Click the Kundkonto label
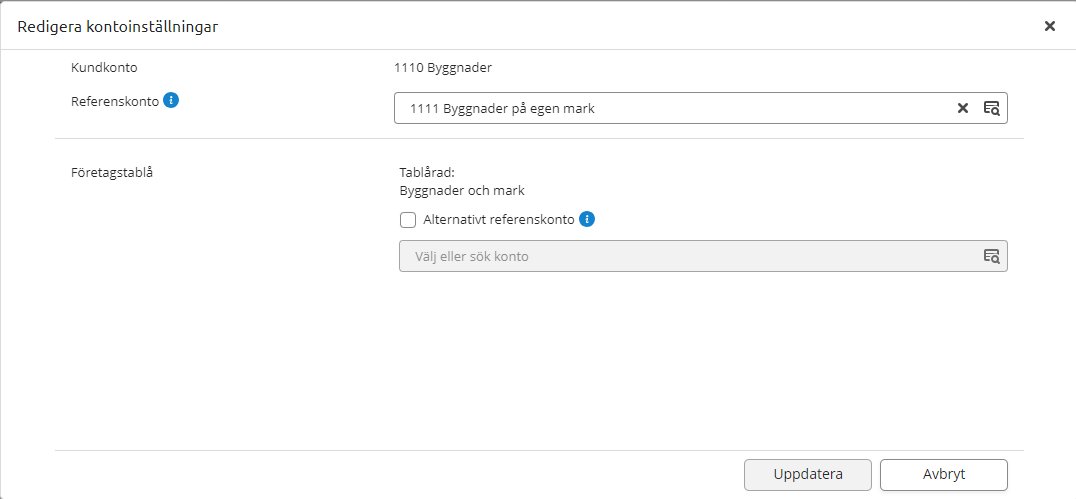Viewport: 1076px width, 499px height. (x=104, y=68)
